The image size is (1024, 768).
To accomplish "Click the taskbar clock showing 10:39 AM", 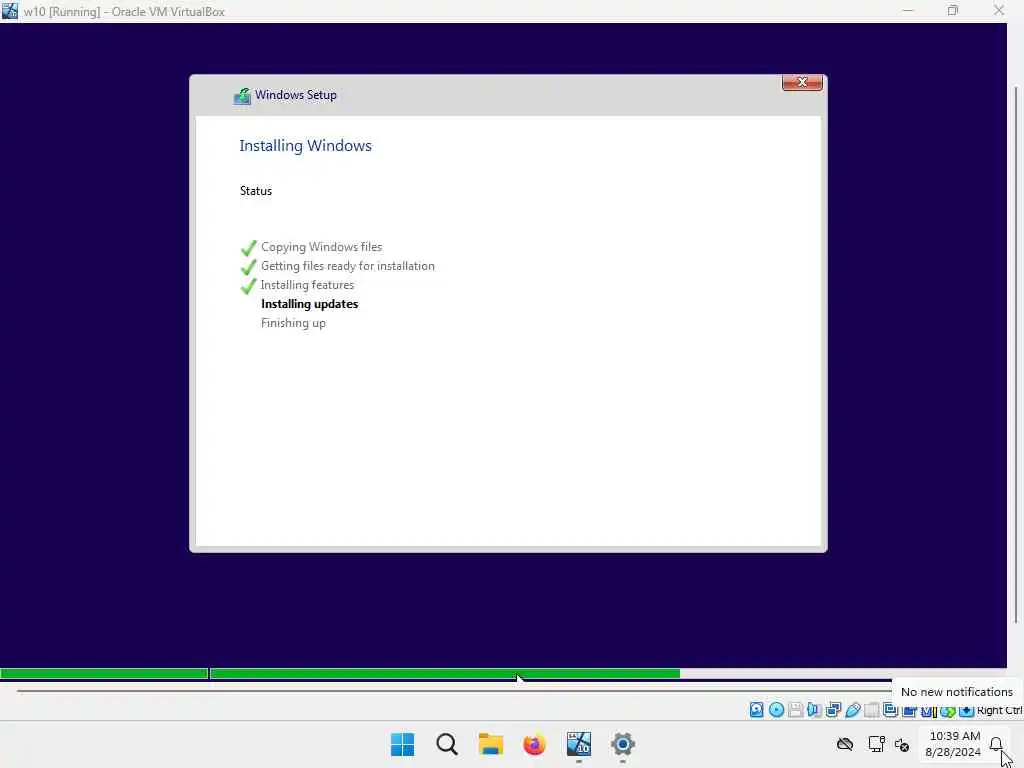I will [x=953, y=744].
